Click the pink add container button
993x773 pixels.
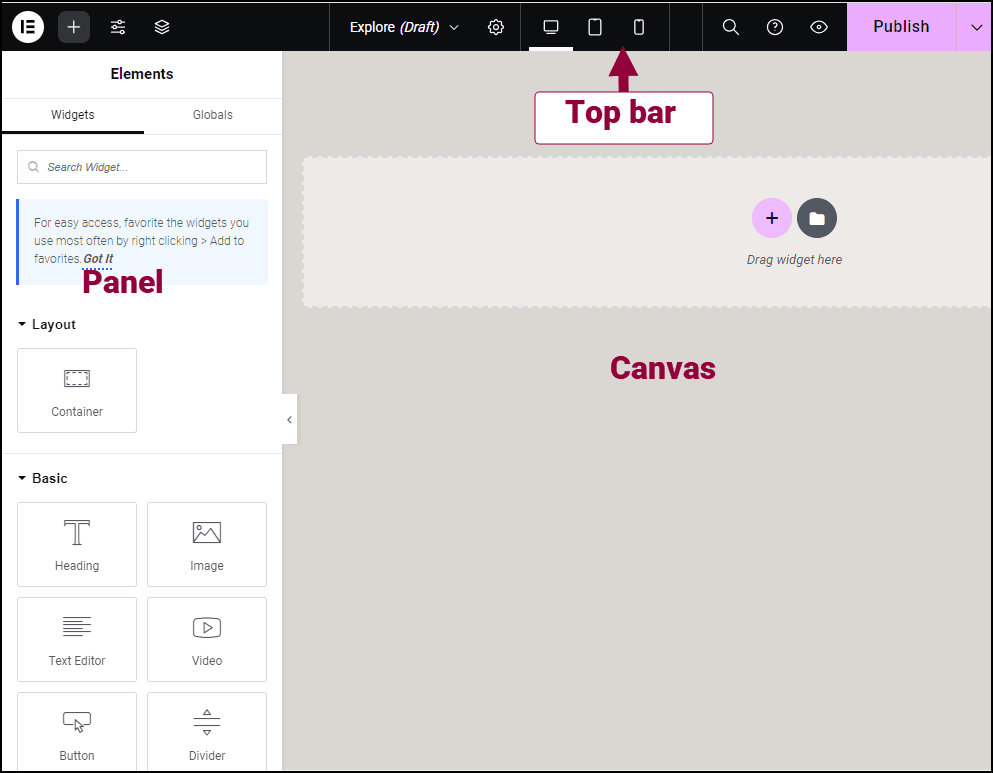coord(771,218)
